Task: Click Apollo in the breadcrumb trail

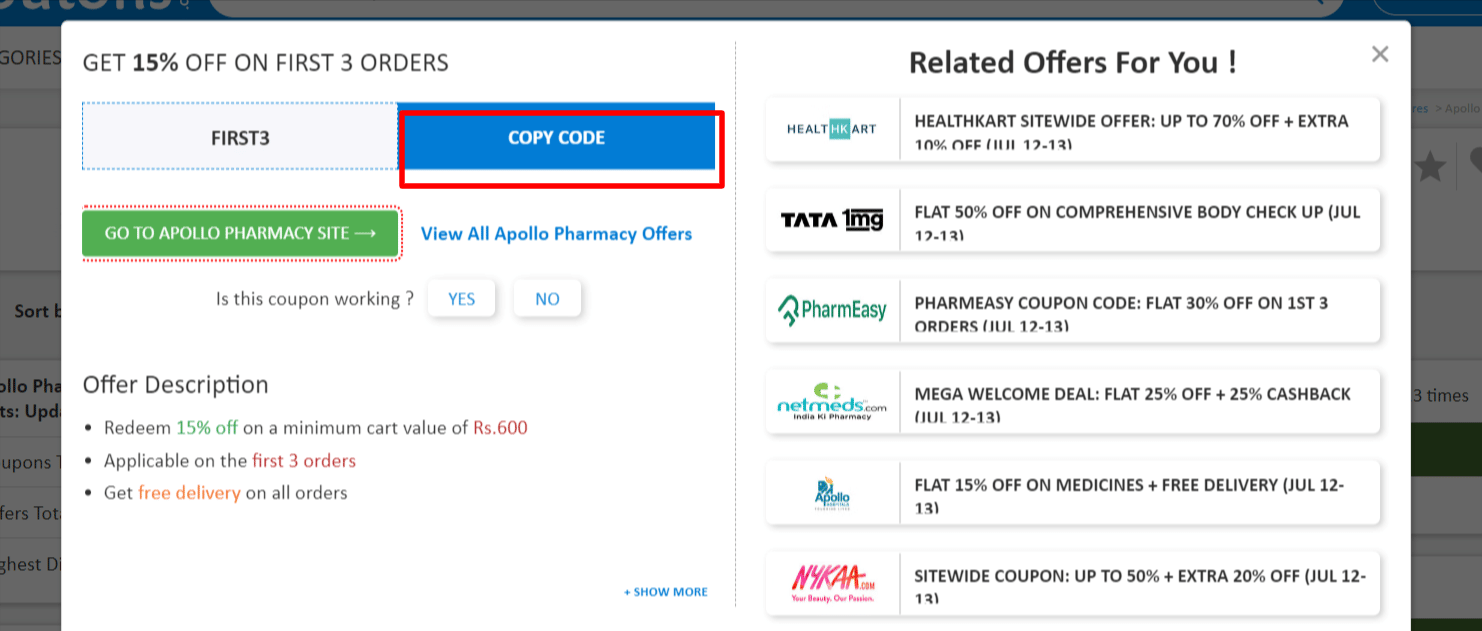Action: 1459,107
